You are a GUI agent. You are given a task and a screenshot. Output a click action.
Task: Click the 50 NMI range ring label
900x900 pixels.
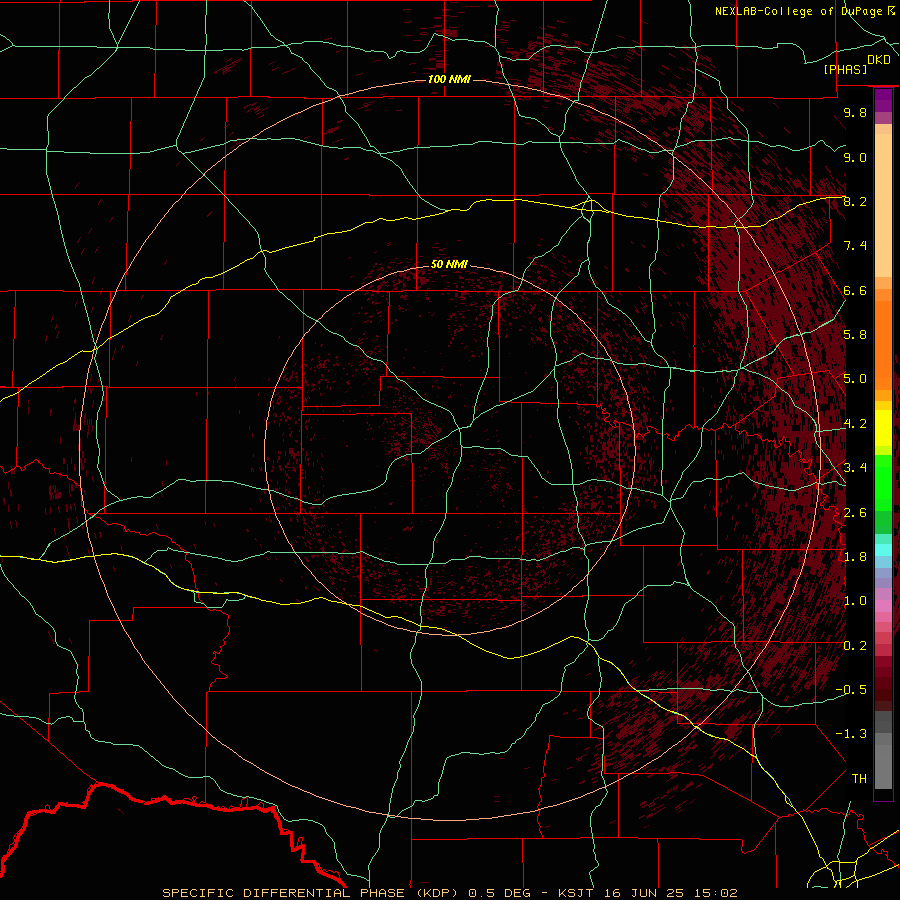point(449,264)
